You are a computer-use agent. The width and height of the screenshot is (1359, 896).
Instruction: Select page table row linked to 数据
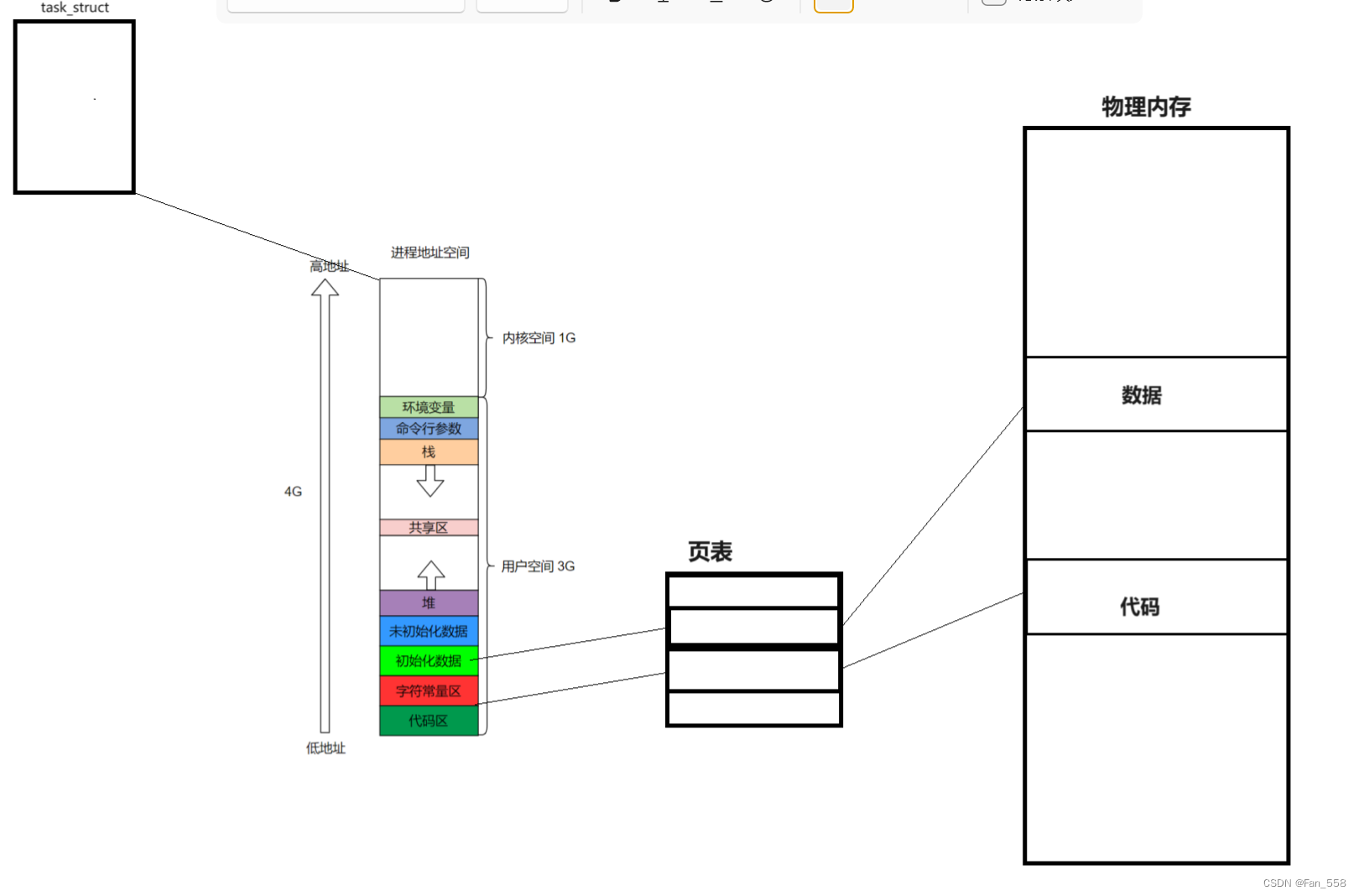pyautogui.click(x=754, y=627)
